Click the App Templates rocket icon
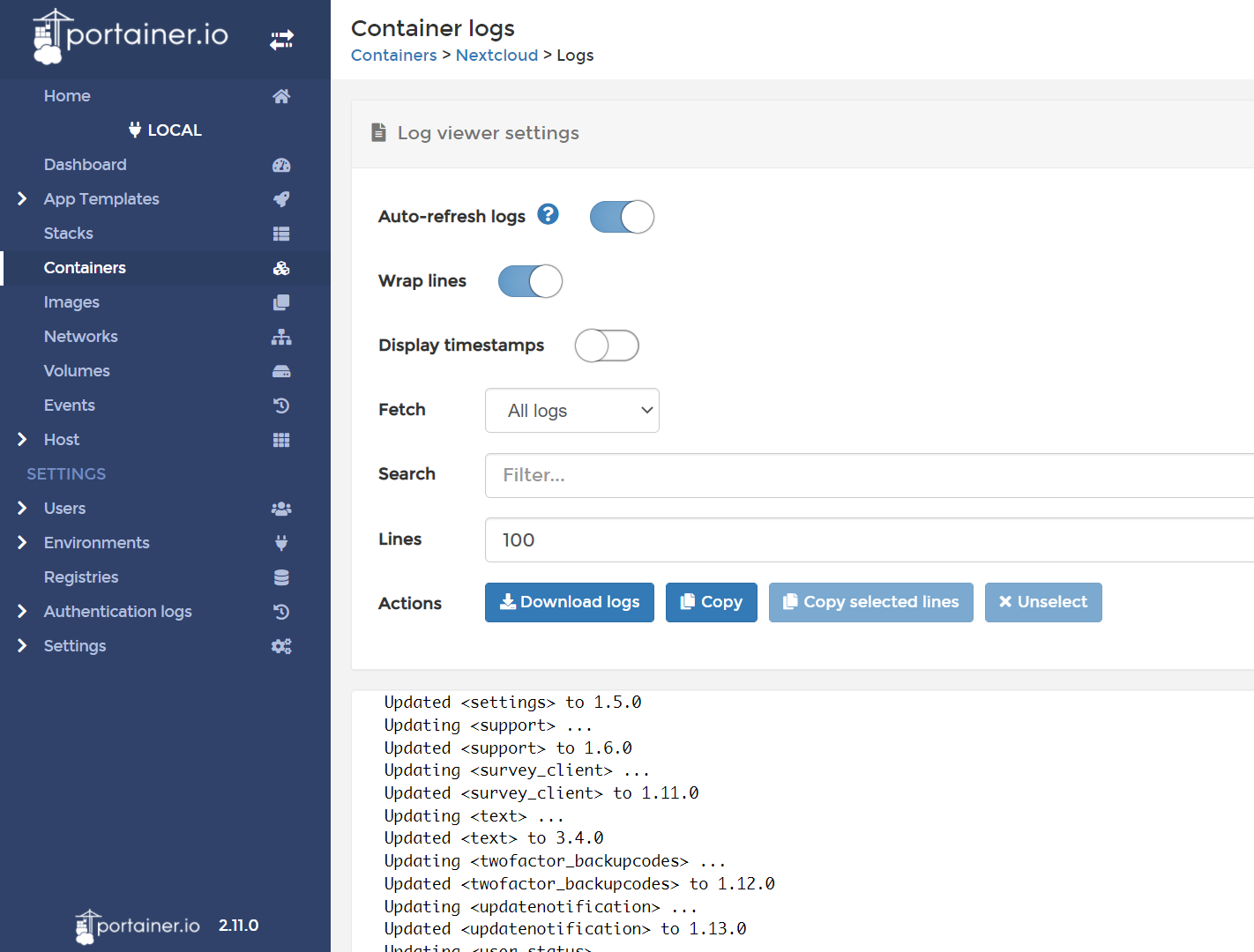1254x952 pixels. [281, 199]
